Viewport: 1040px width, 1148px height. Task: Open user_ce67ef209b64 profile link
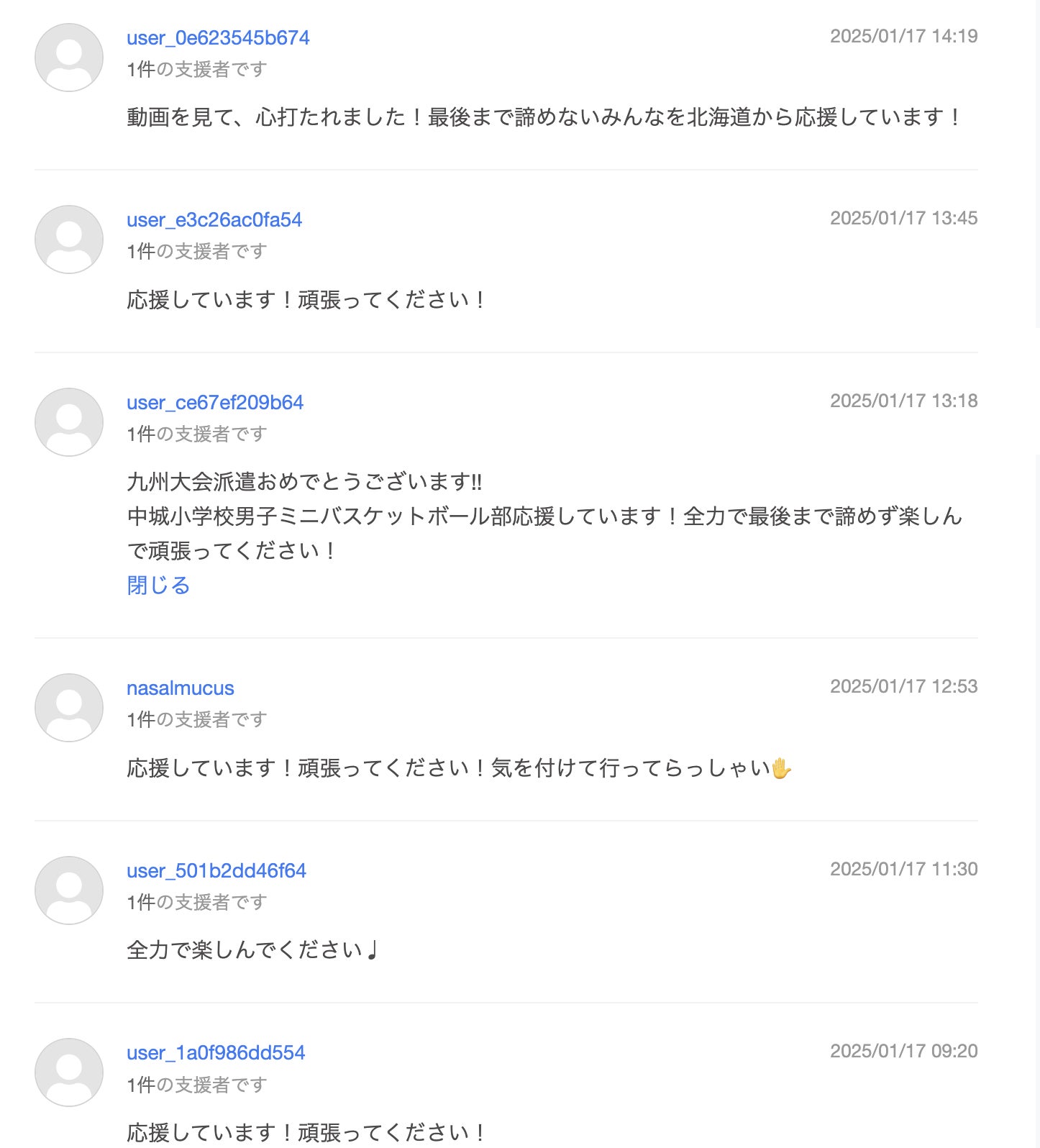215,403
